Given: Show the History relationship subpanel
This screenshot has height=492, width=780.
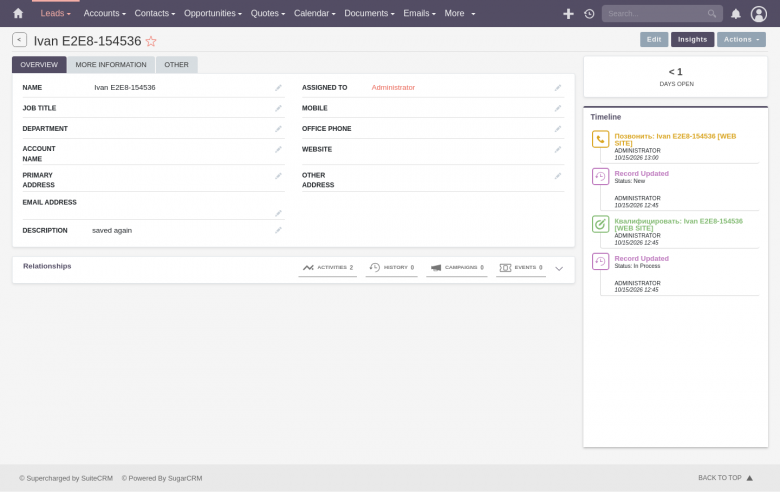Looking at the screenshot, I should (x=391, y=268).
